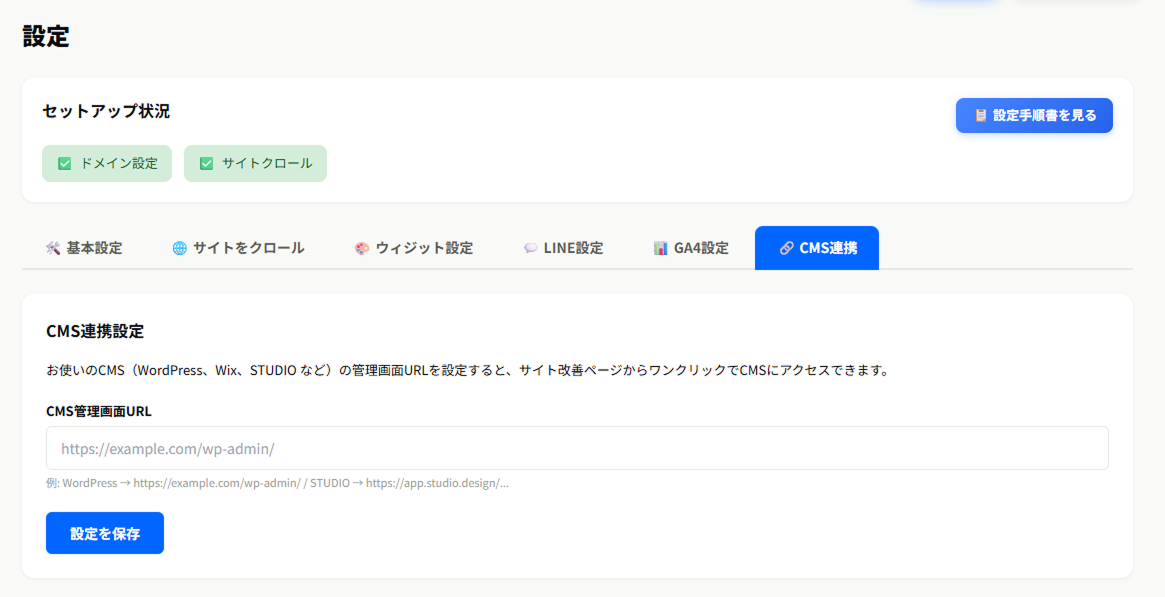The image size is (1165, 597).
Task: Go to the ウィジット設定 tab
Action: coord(414,248)
